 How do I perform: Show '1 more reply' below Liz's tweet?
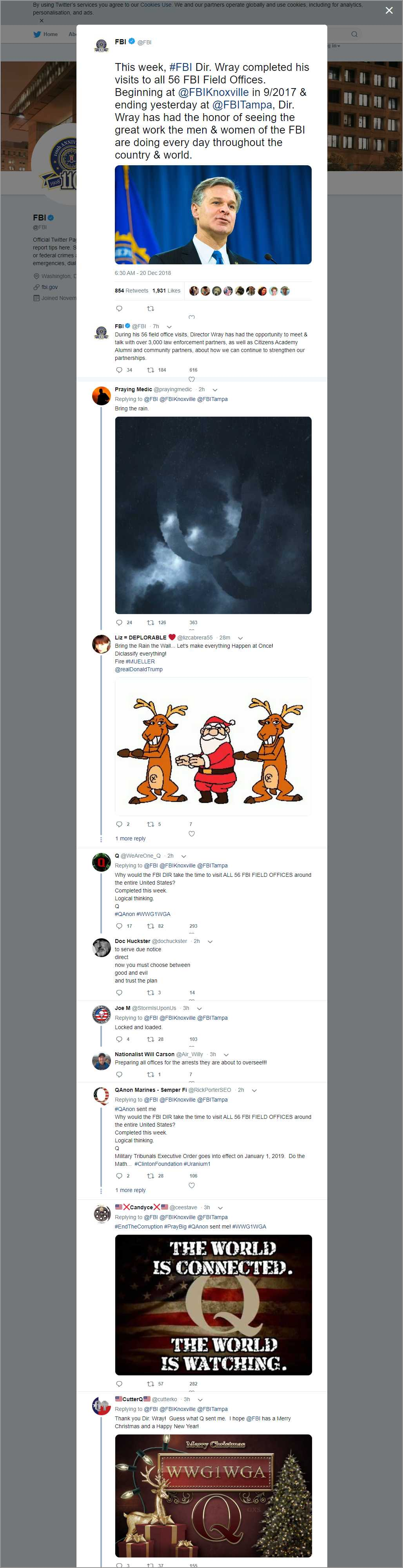coord(131,838)
